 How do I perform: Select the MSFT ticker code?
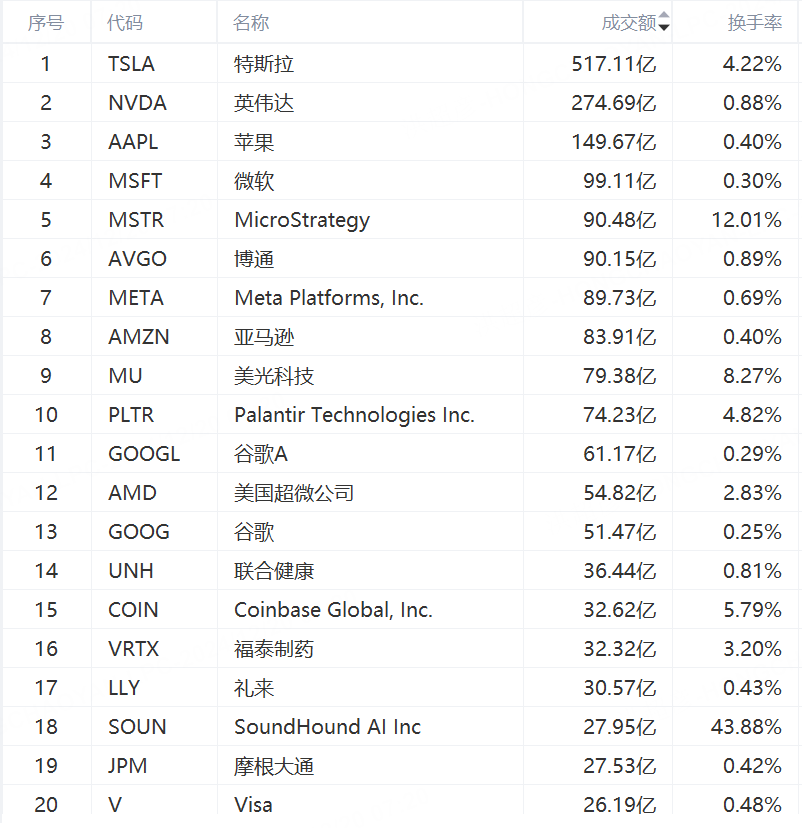click(135, 181)
